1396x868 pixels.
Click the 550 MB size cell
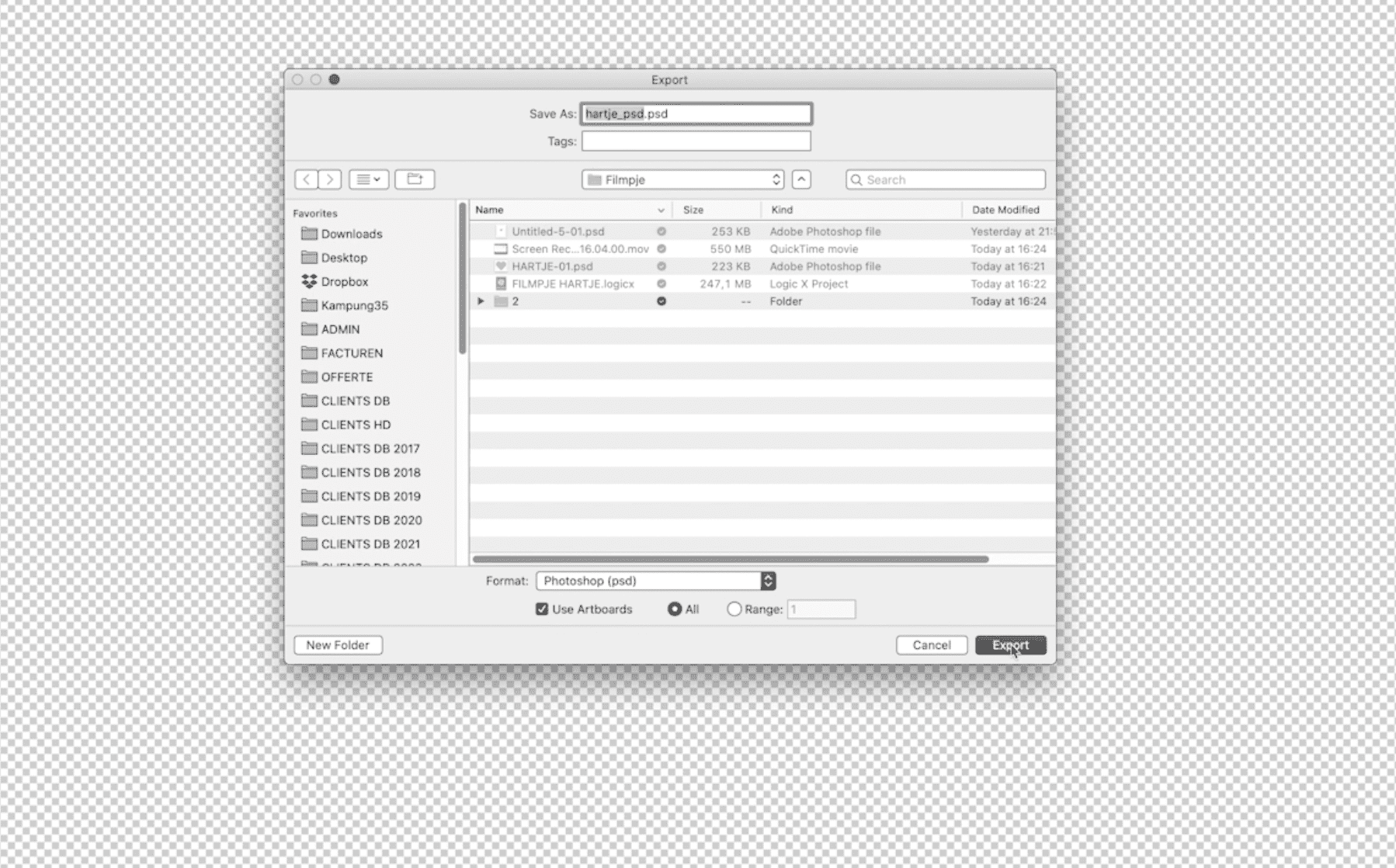730,249
